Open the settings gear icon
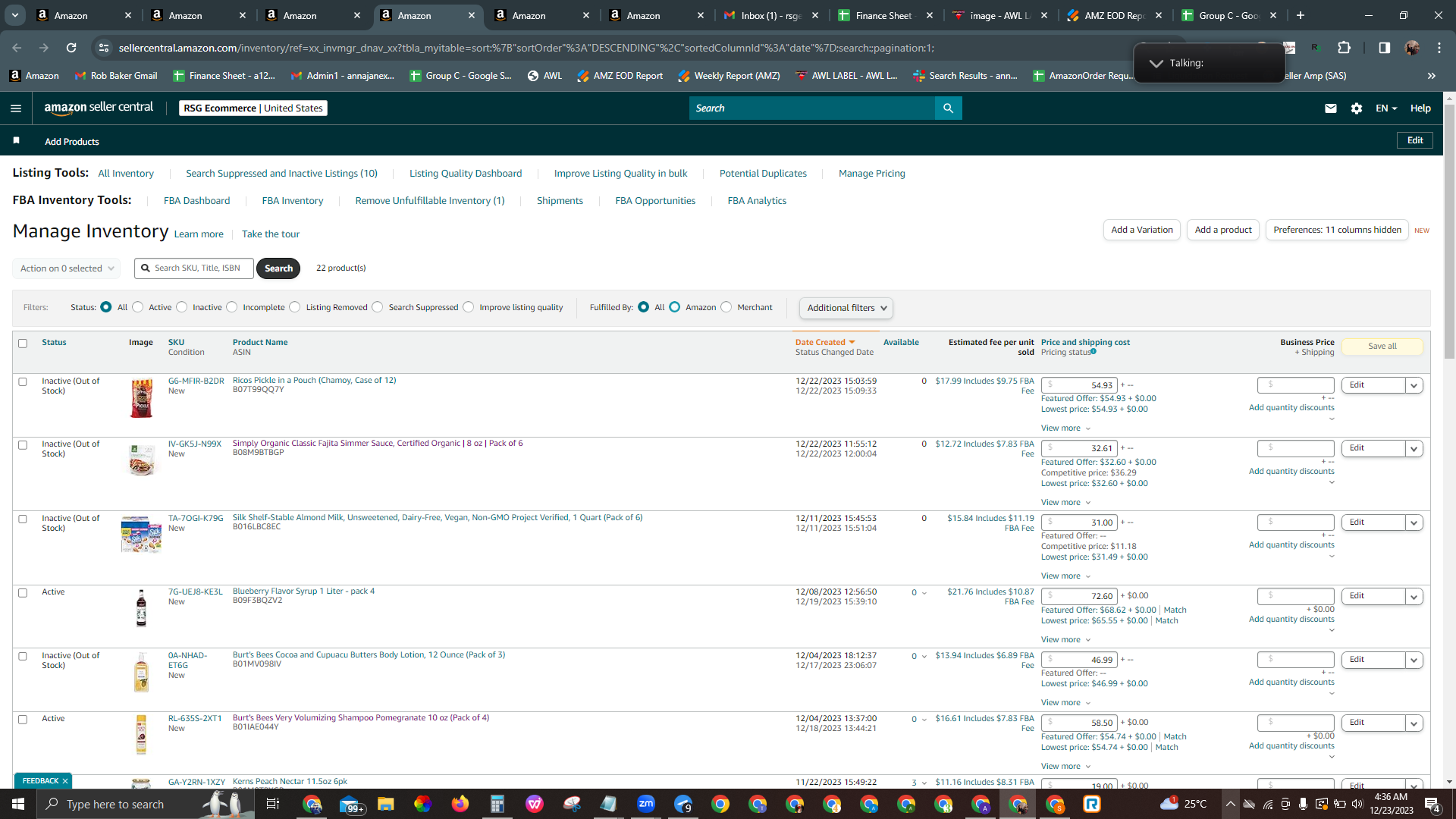Image resolution: width=1456 pixels, height=819 pixels. (1357, 108)
